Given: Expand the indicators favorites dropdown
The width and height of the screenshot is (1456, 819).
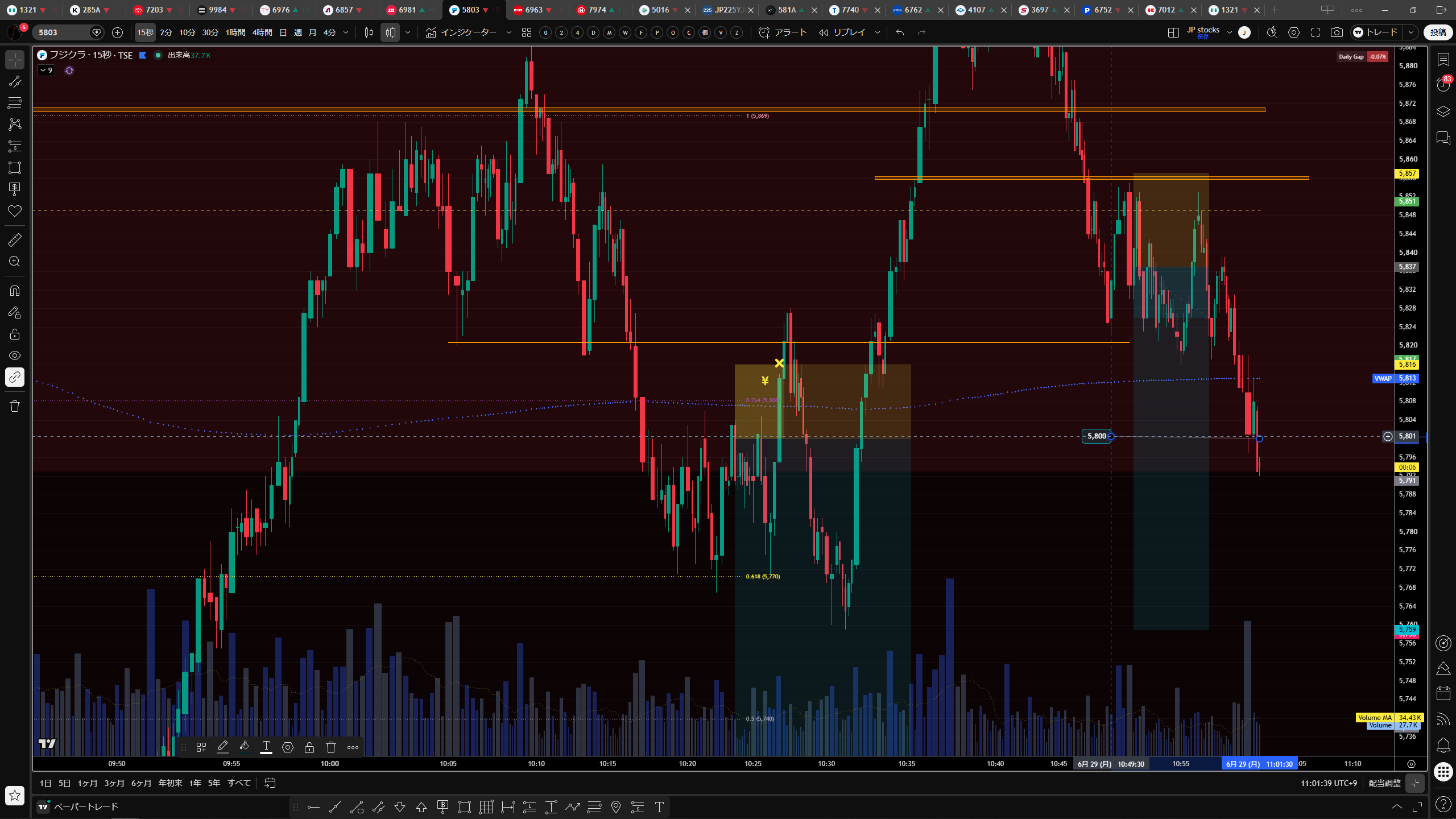Looking at the screenshot, I should pos(509,32).
